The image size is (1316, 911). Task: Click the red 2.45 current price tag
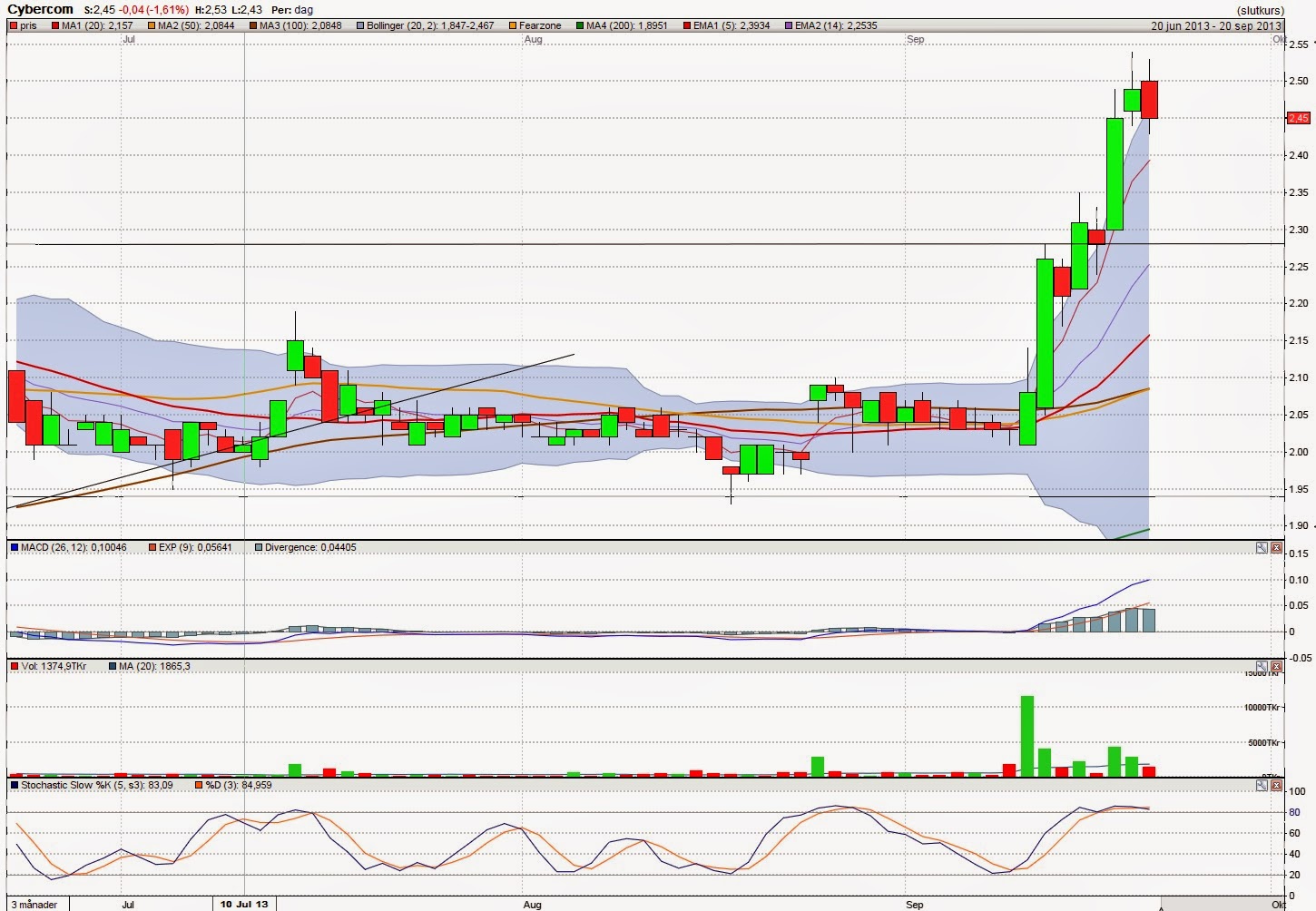click(x=1299, y=118)
